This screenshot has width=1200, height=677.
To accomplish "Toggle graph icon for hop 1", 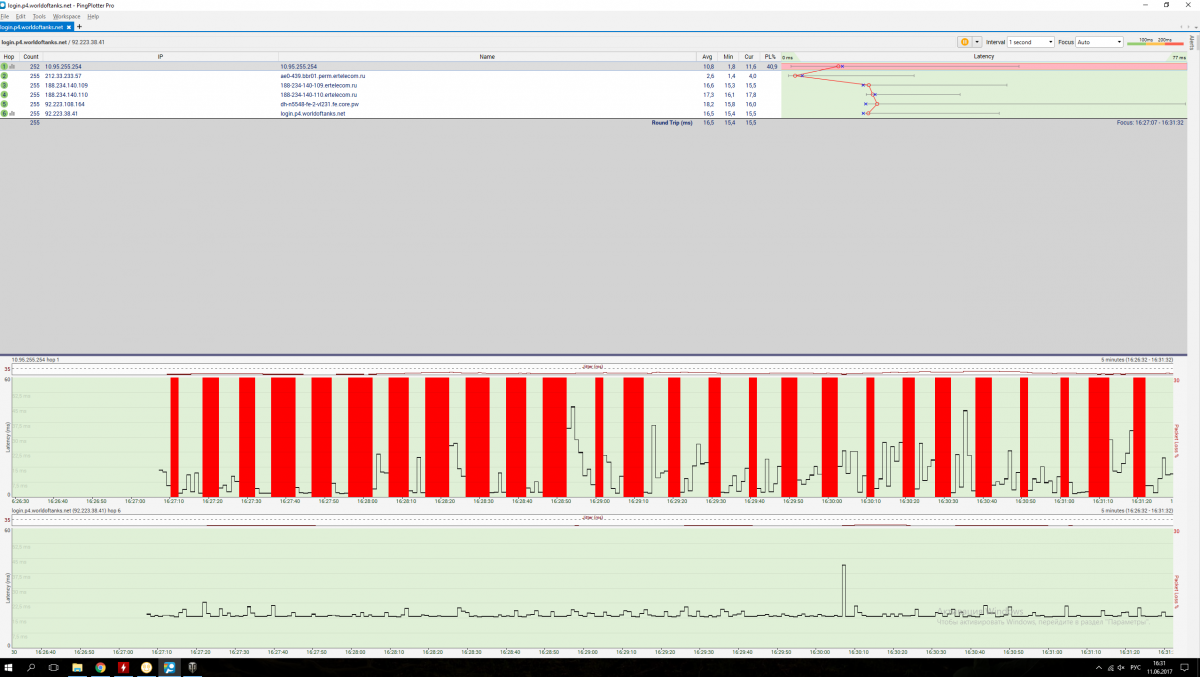I will [x=13, y=66].
